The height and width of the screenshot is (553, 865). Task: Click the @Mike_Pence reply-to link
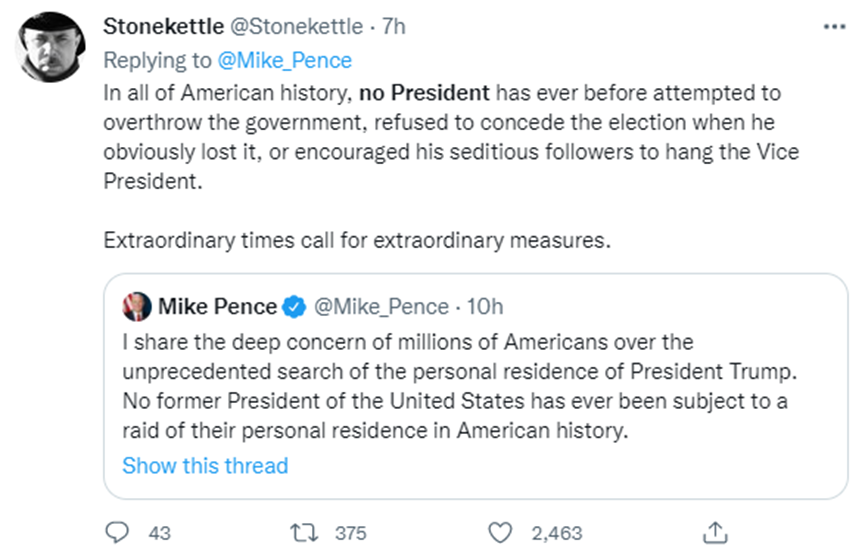(x=285, y=60)
